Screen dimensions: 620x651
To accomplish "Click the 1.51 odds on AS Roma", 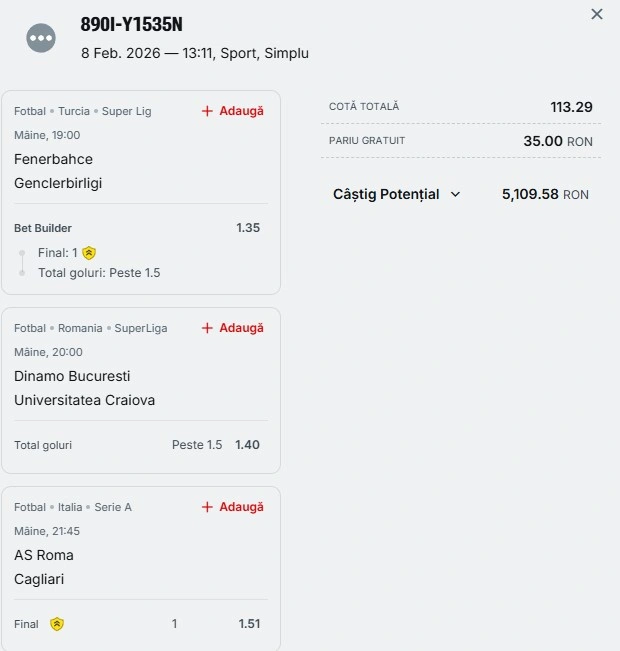I will point(249,624).
